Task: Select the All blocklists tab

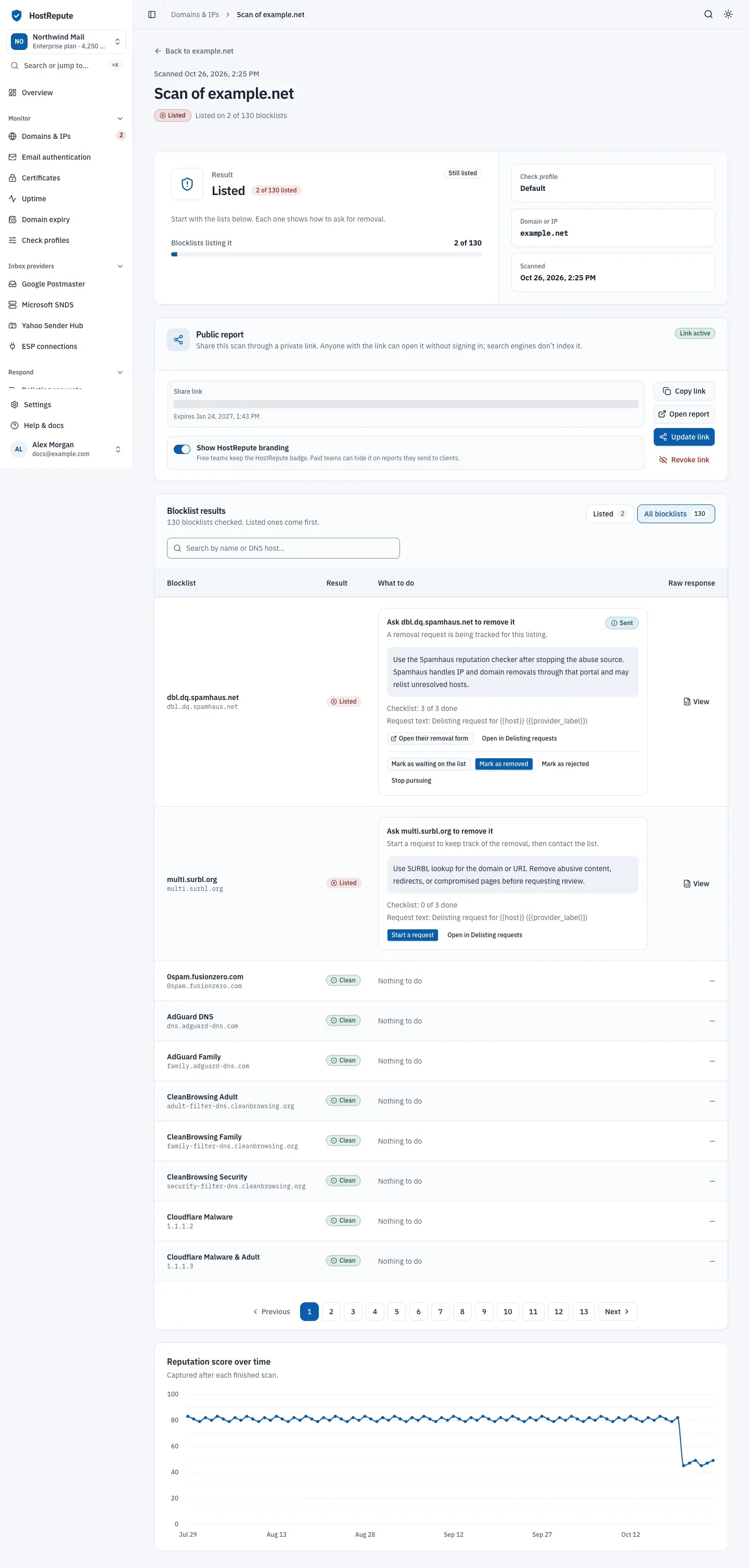Action: [675, 514]
